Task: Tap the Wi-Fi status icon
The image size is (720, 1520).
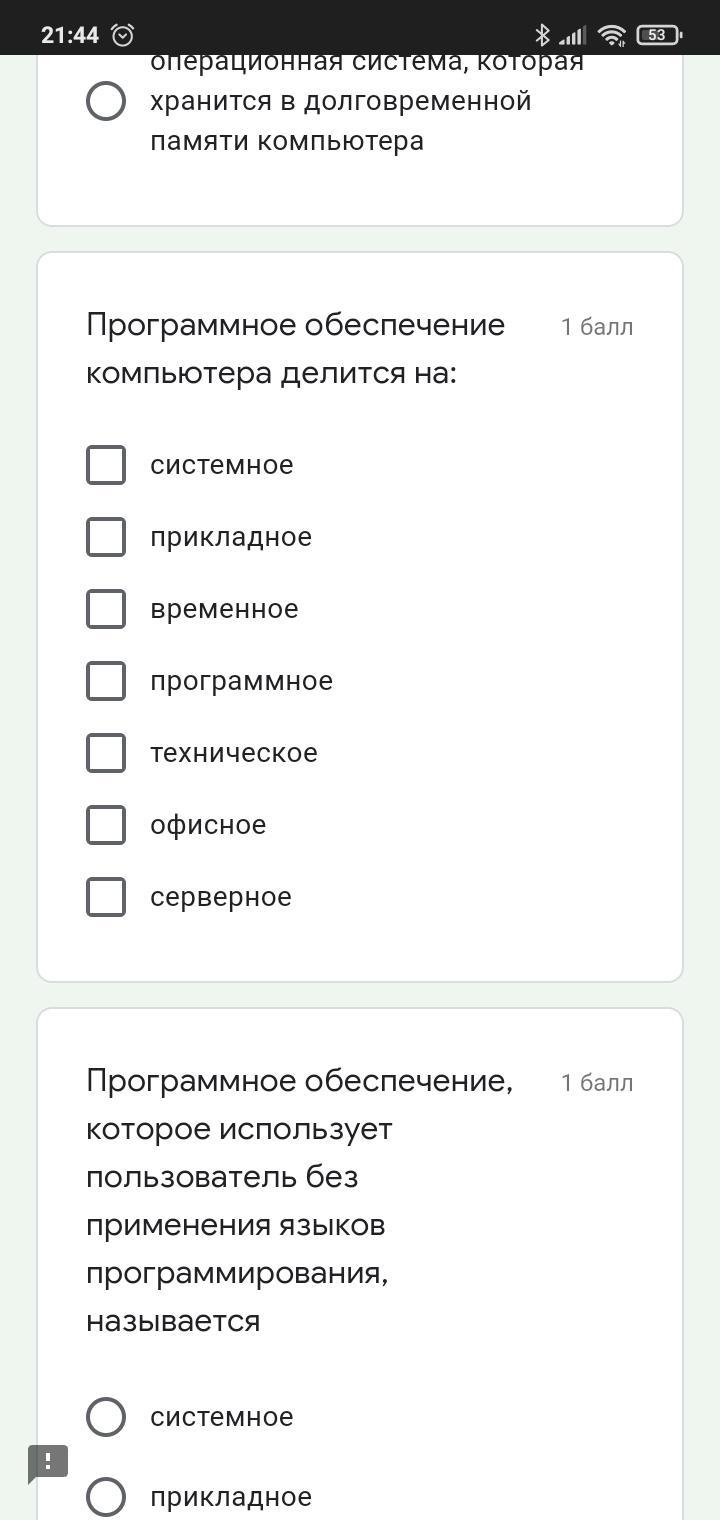Action: (611, 36)
